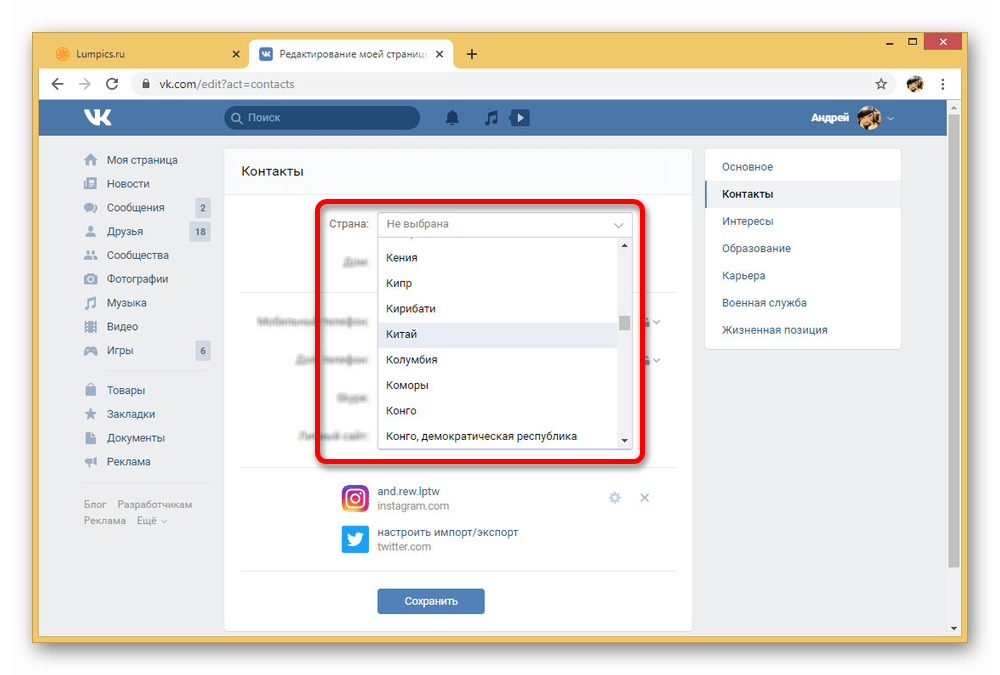Click the VK logo

click(x=97, y=117)
